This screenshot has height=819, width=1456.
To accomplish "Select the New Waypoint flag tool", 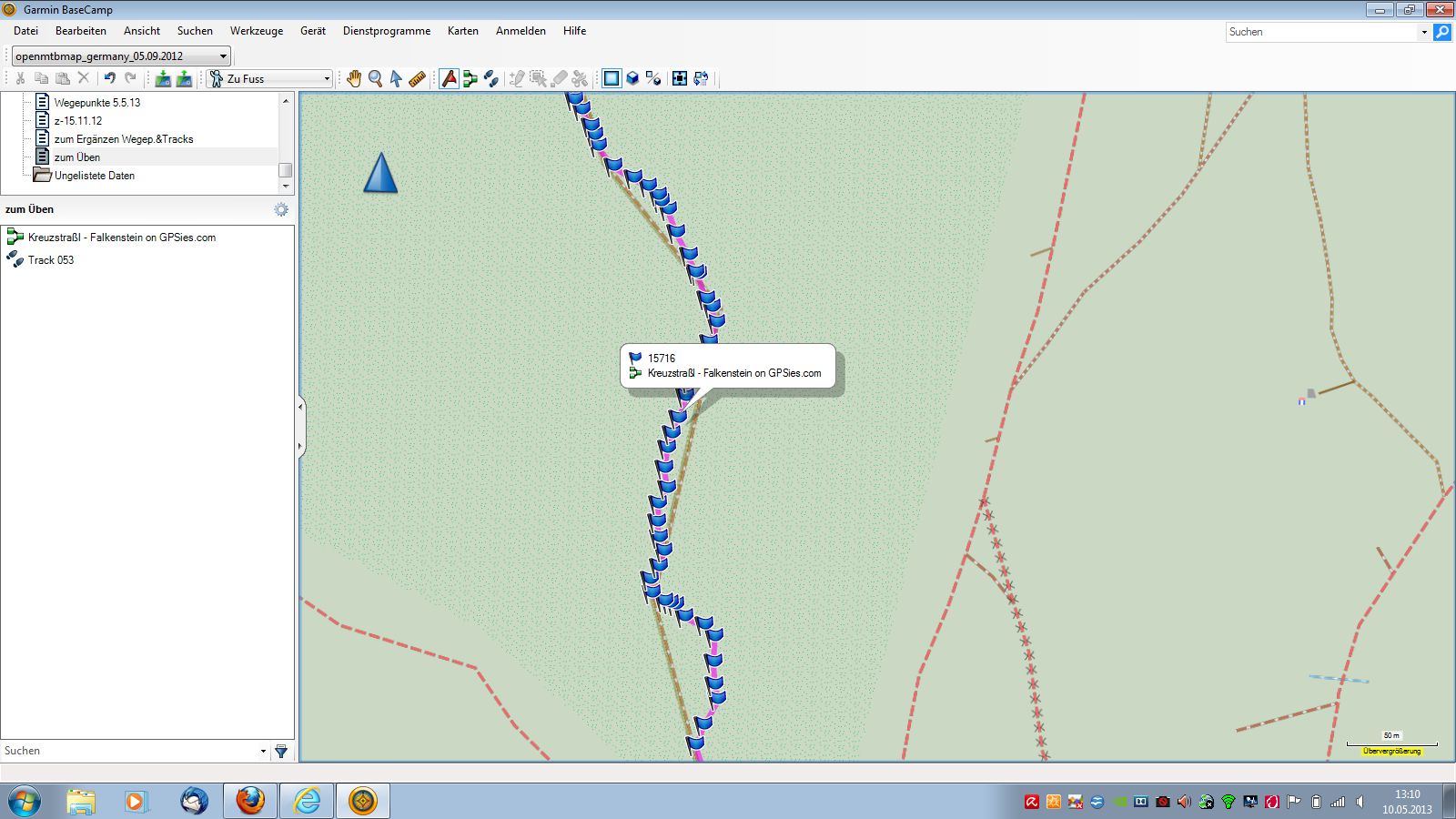I will (x=450, y=79).
